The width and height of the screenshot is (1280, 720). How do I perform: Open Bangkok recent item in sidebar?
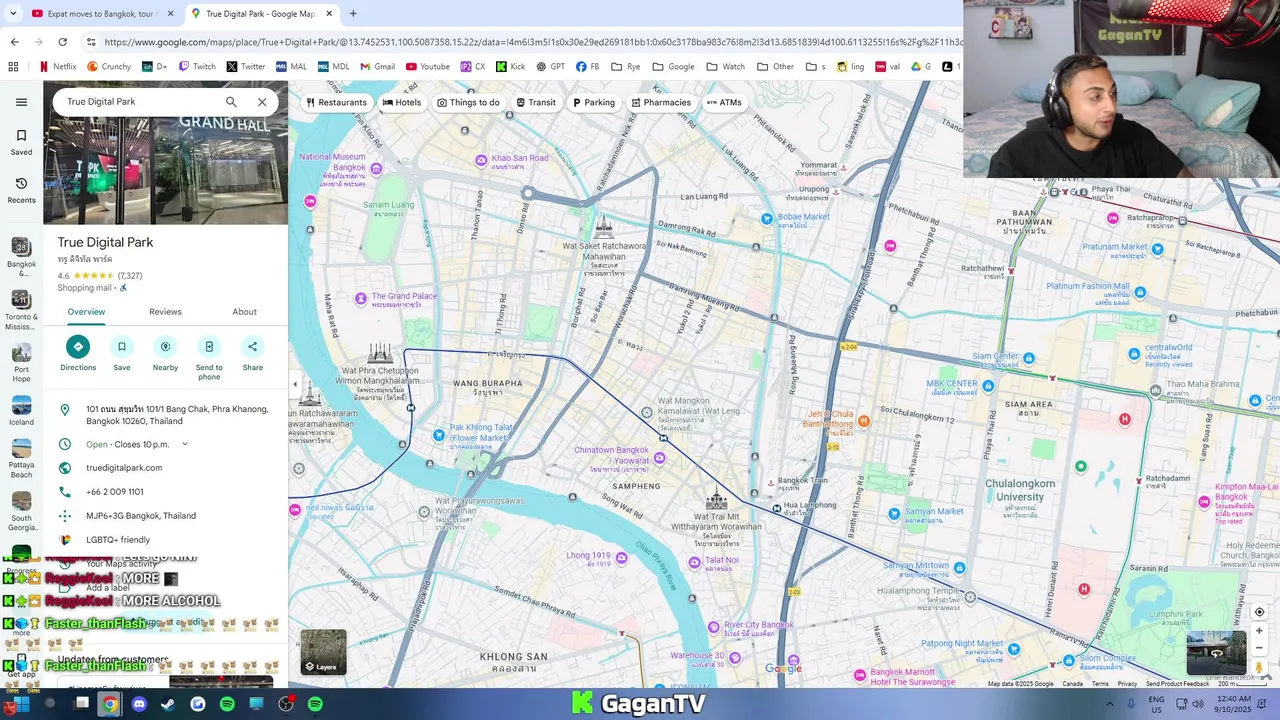point(21,257)
